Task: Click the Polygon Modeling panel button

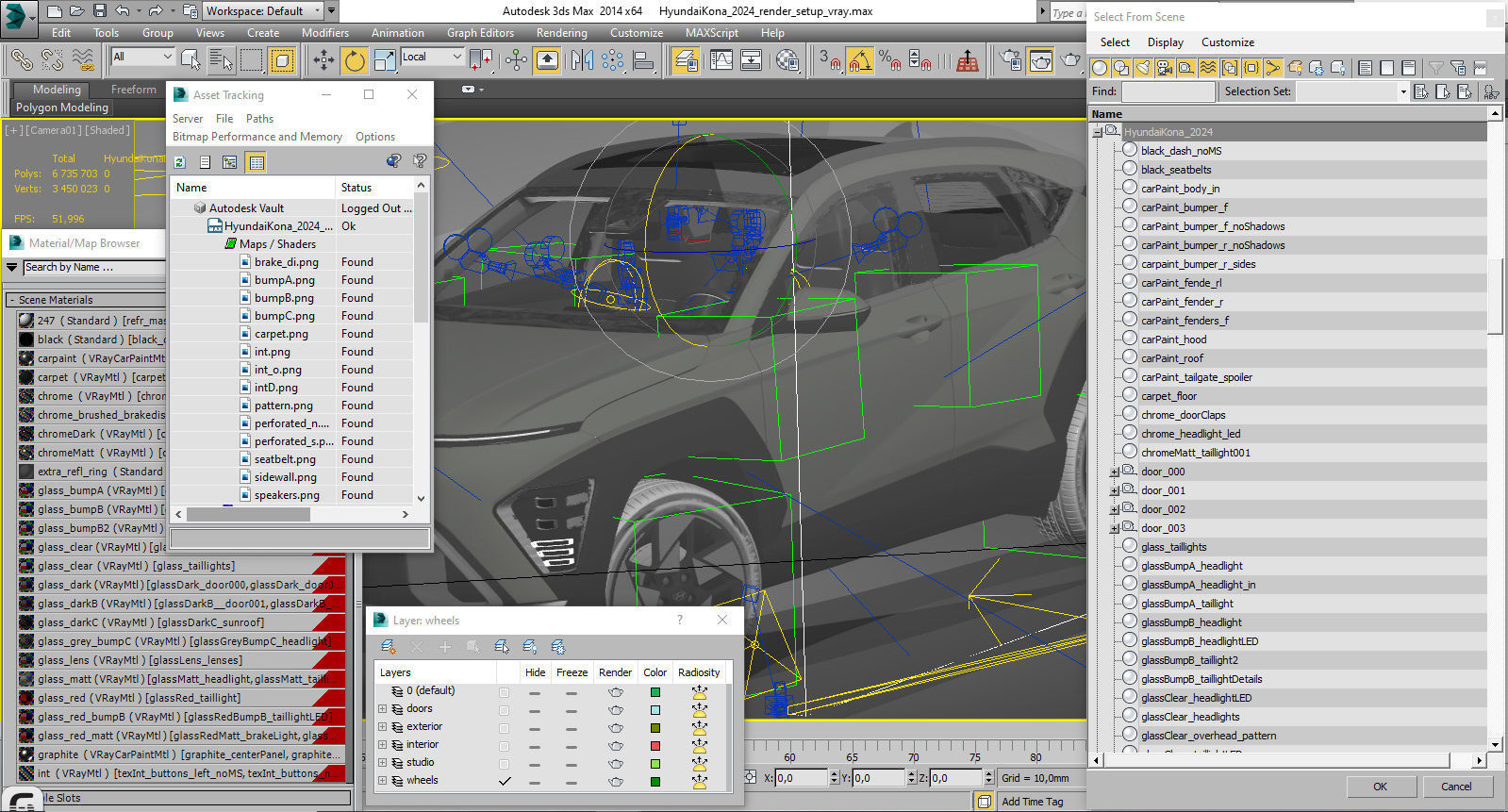Action: point(62,108)
